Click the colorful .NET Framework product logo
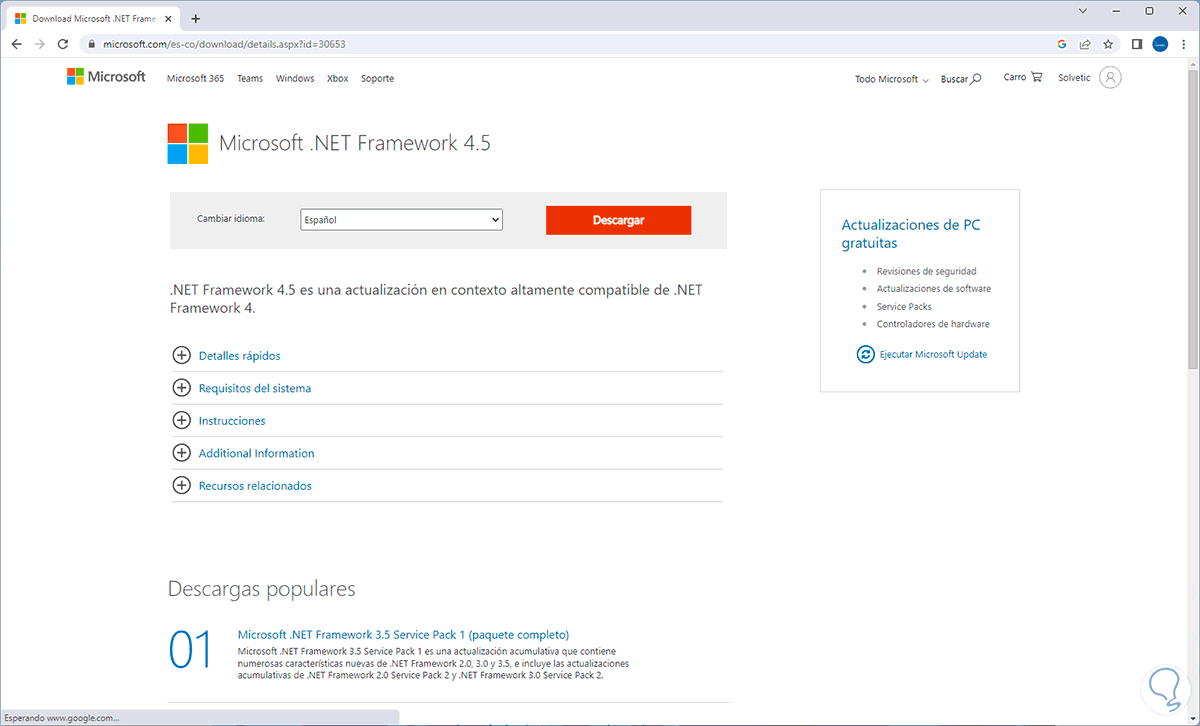1200x726 pixels. (x=188, y=143)
